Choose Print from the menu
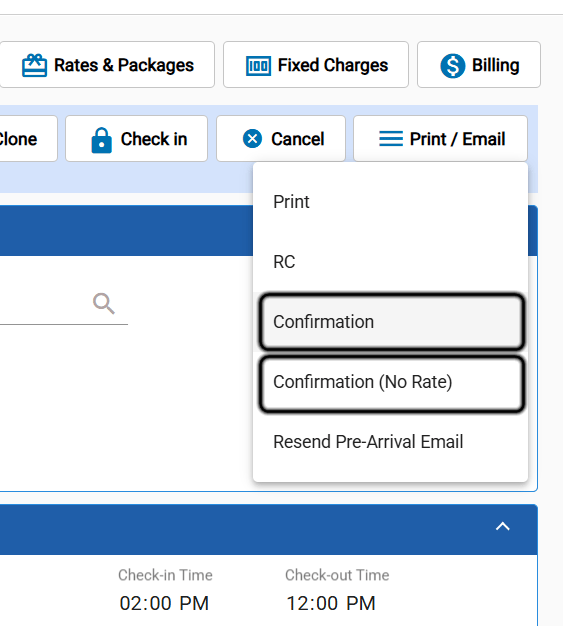 [391, 202]
